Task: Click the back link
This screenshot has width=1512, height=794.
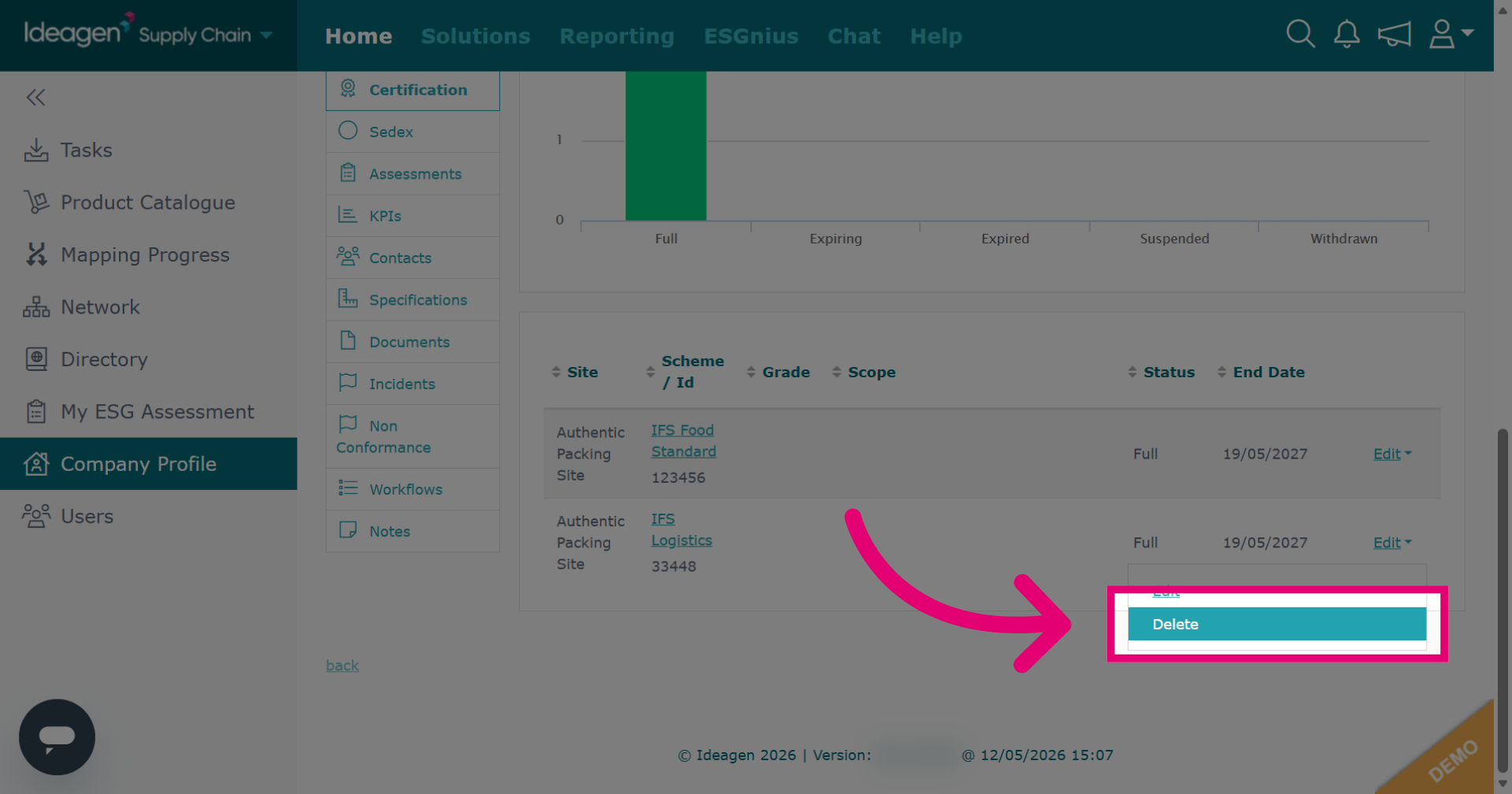Action: (x=342, y=666)
